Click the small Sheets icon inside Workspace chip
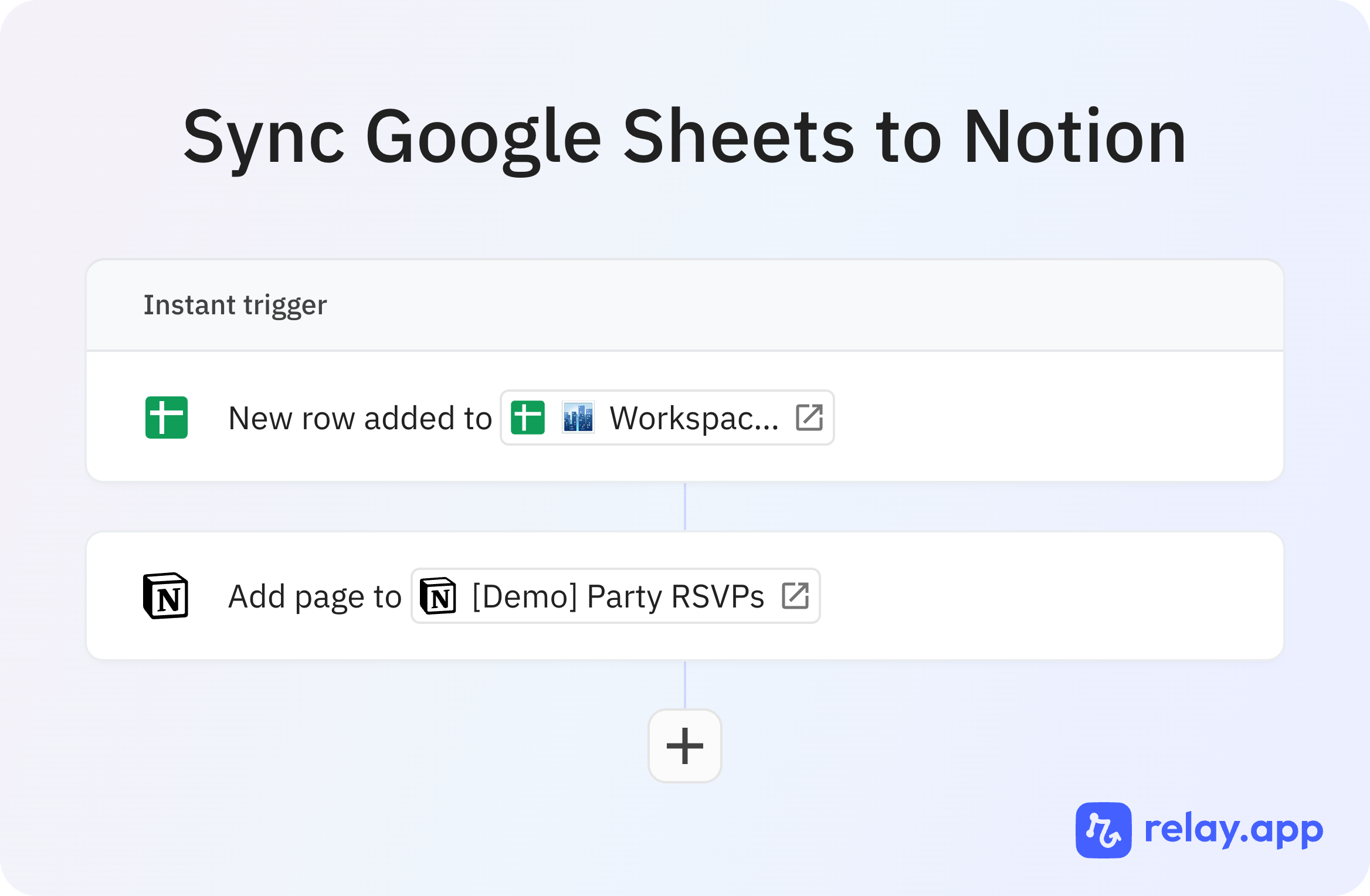This screenshot has width=1370, height=896. tap(528, 418)
